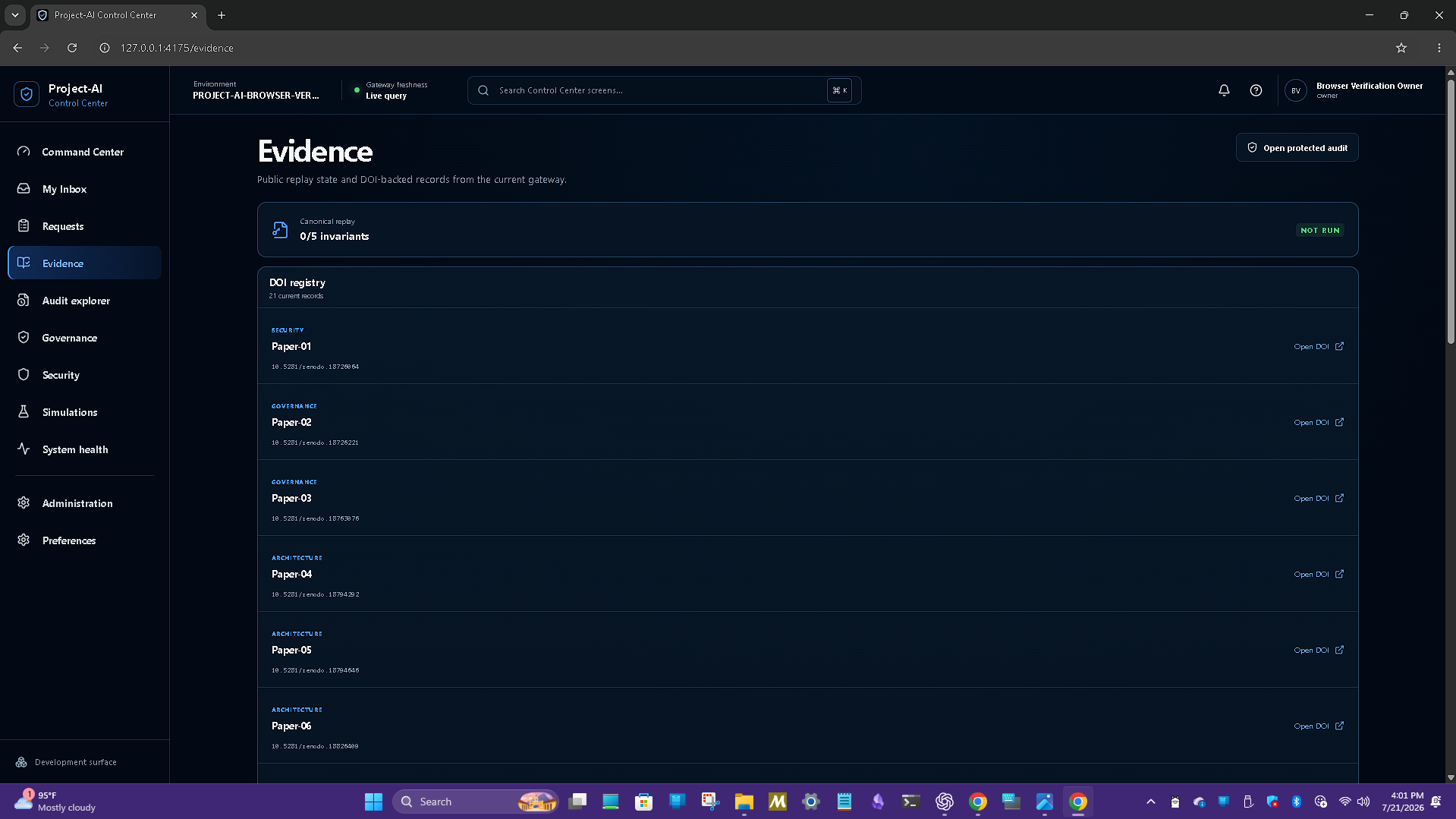Screen dimensions: 1456x819
Task: Click Open DOI link for Paper-03
Action: (1319, 498)
